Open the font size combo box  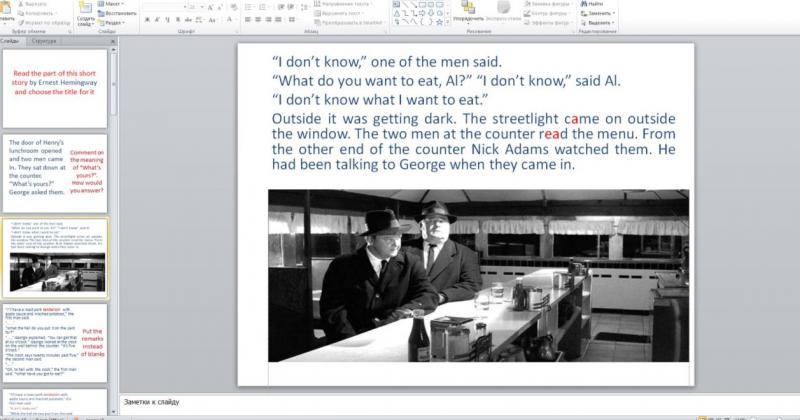[x=196, y=7]
